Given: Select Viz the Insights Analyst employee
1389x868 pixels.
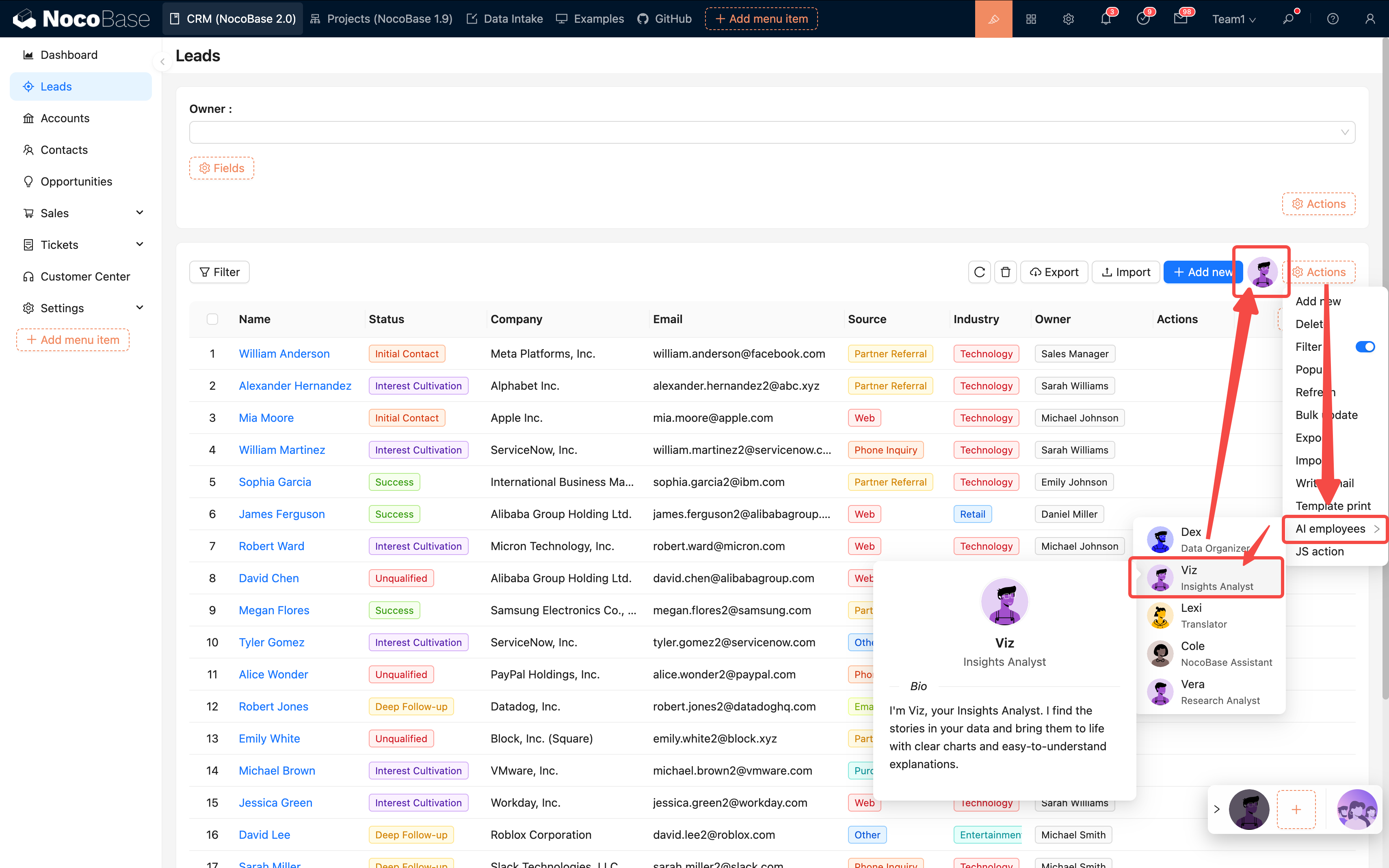Looking at the screenshot, I should point(1206,577).
